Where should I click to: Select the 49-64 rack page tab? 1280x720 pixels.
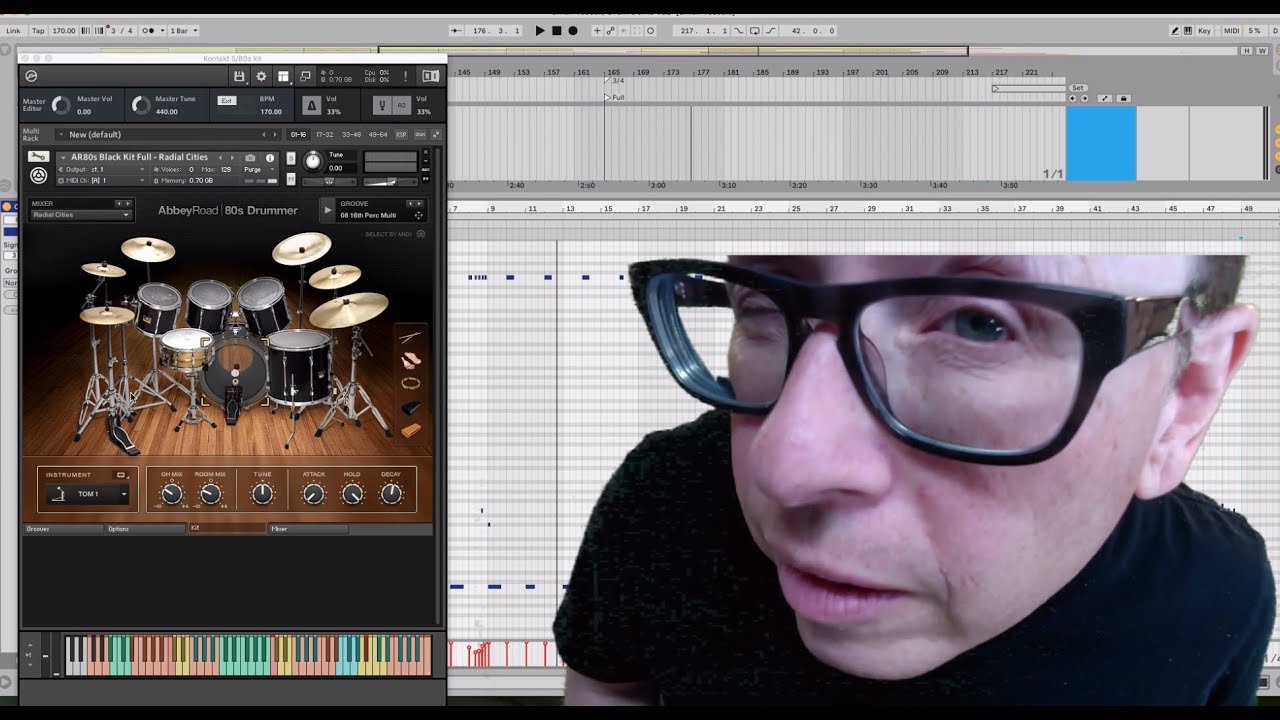click(x=378, y=134)
